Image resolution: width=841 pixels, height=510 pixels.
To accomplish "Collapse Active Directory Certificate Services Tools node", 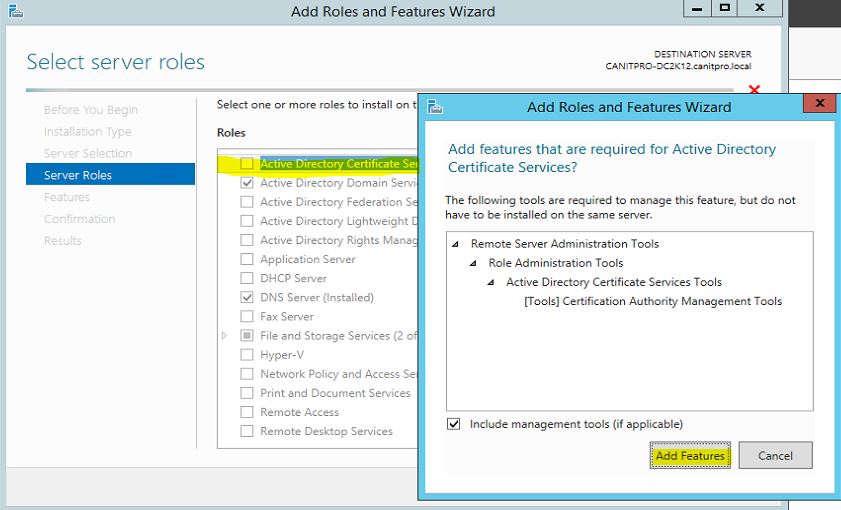I will pos(491,283).
